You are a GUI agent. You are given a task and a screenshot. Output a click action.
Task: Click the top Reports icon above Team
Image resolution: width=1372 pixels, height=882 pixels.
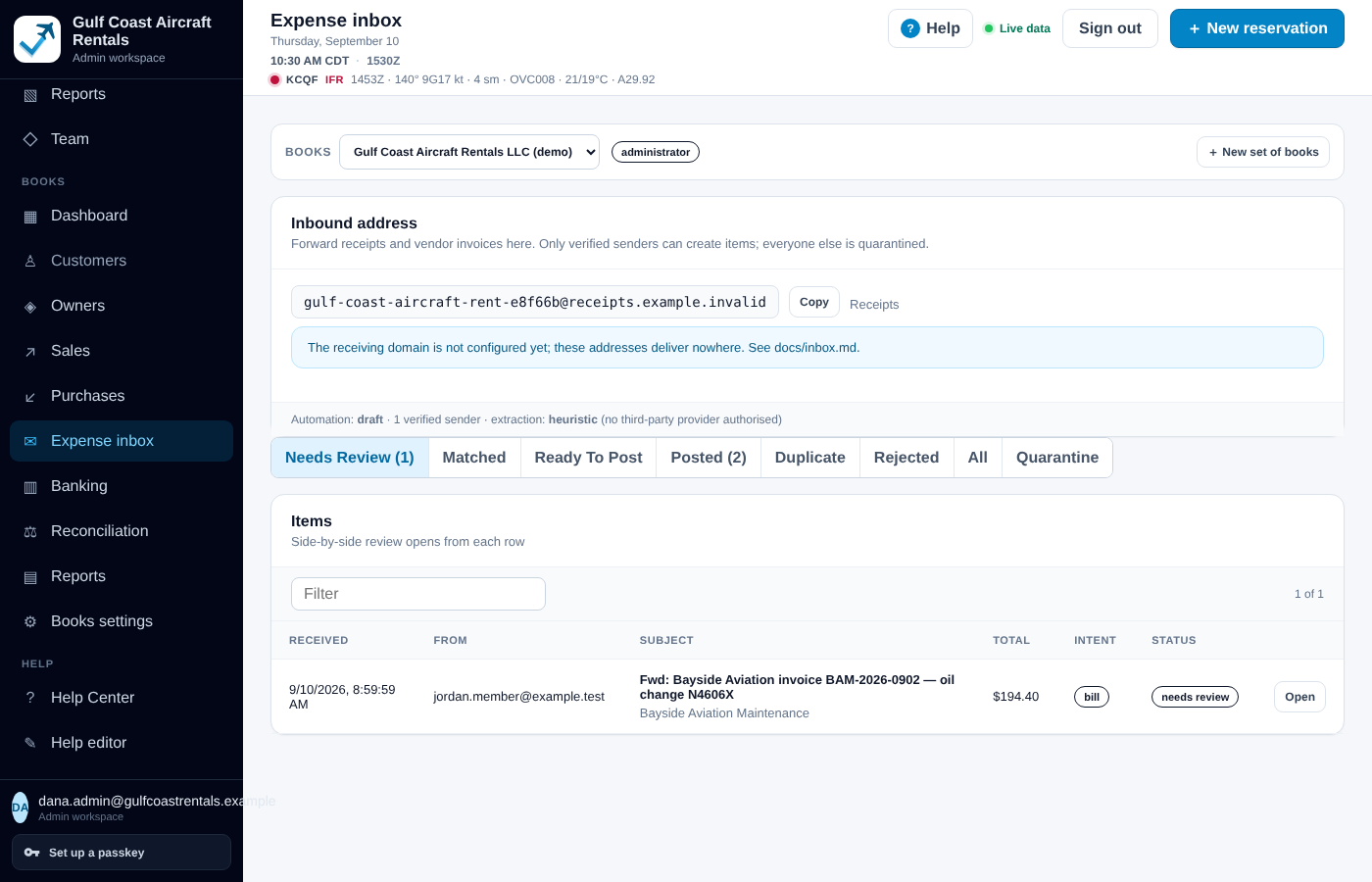(x=30, y=95)
